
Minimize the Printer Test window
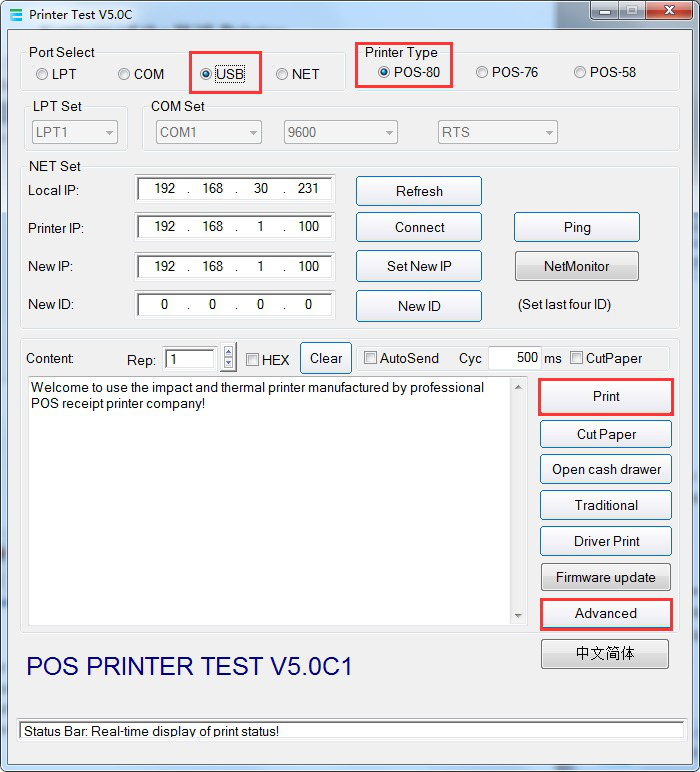pyautogui.click(x=605, y=11)
